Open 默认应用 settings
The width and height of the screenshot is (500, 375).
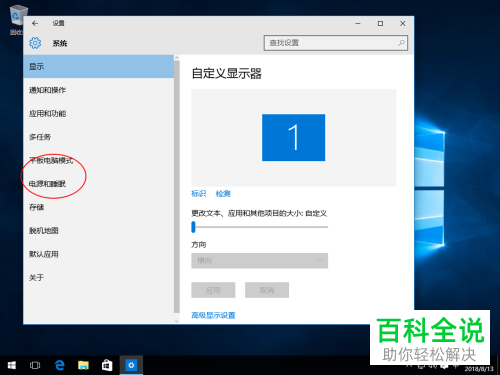click(x=99, y=254)
